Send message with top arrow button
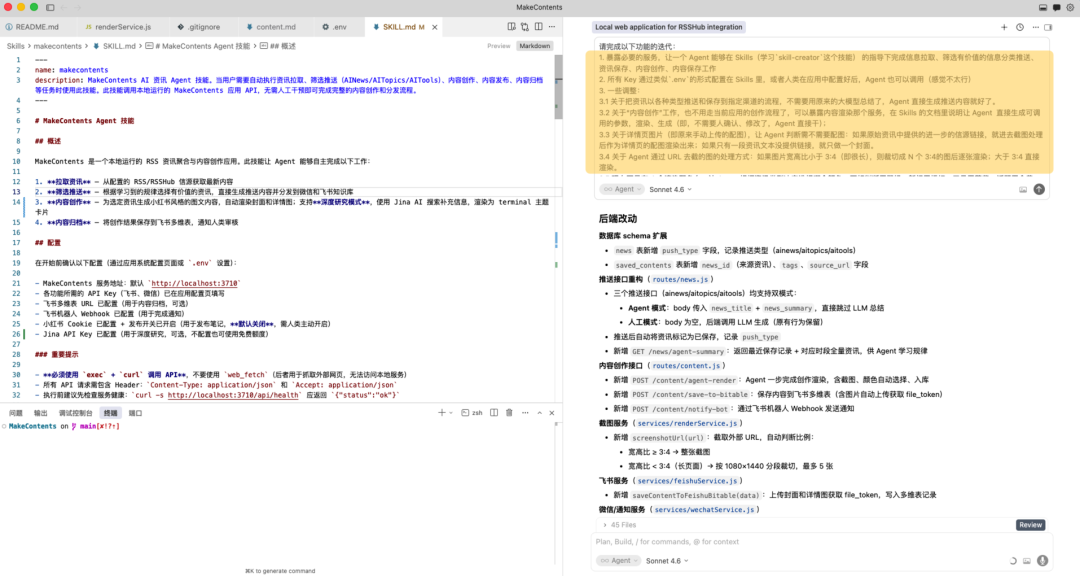This screenshot has height=576, width=1080. 1039,189
